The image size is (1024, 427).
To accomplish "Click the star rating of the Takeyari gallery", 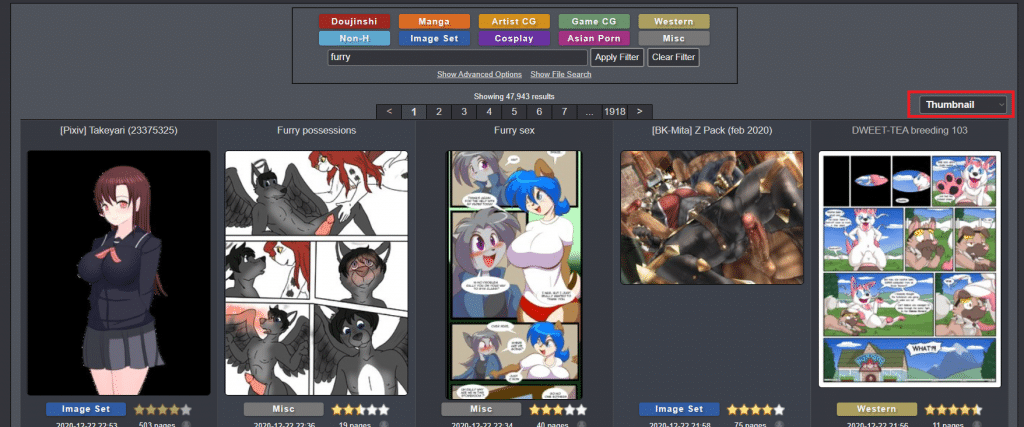I will coord(163,410).
